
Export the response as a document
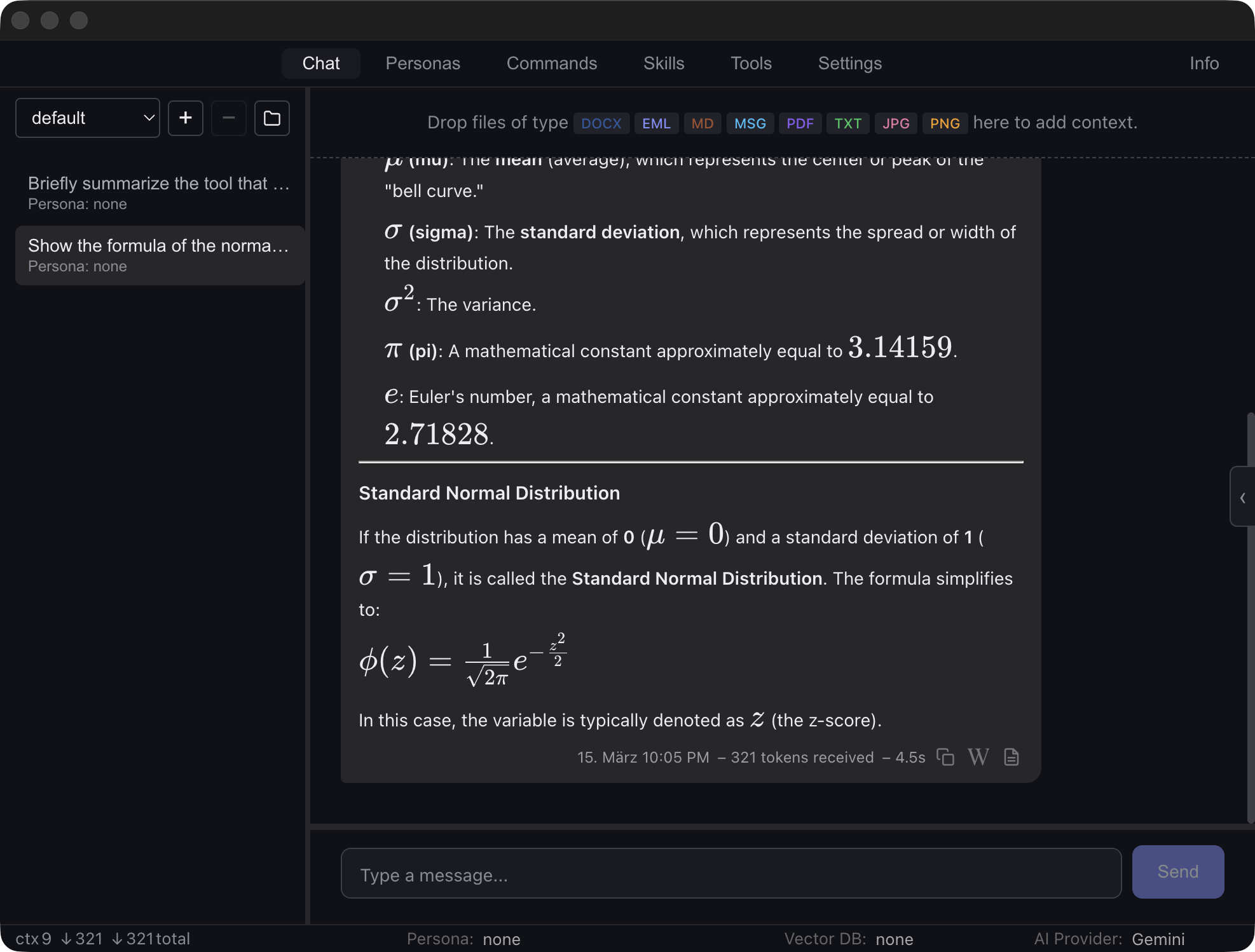[1011, 757]
